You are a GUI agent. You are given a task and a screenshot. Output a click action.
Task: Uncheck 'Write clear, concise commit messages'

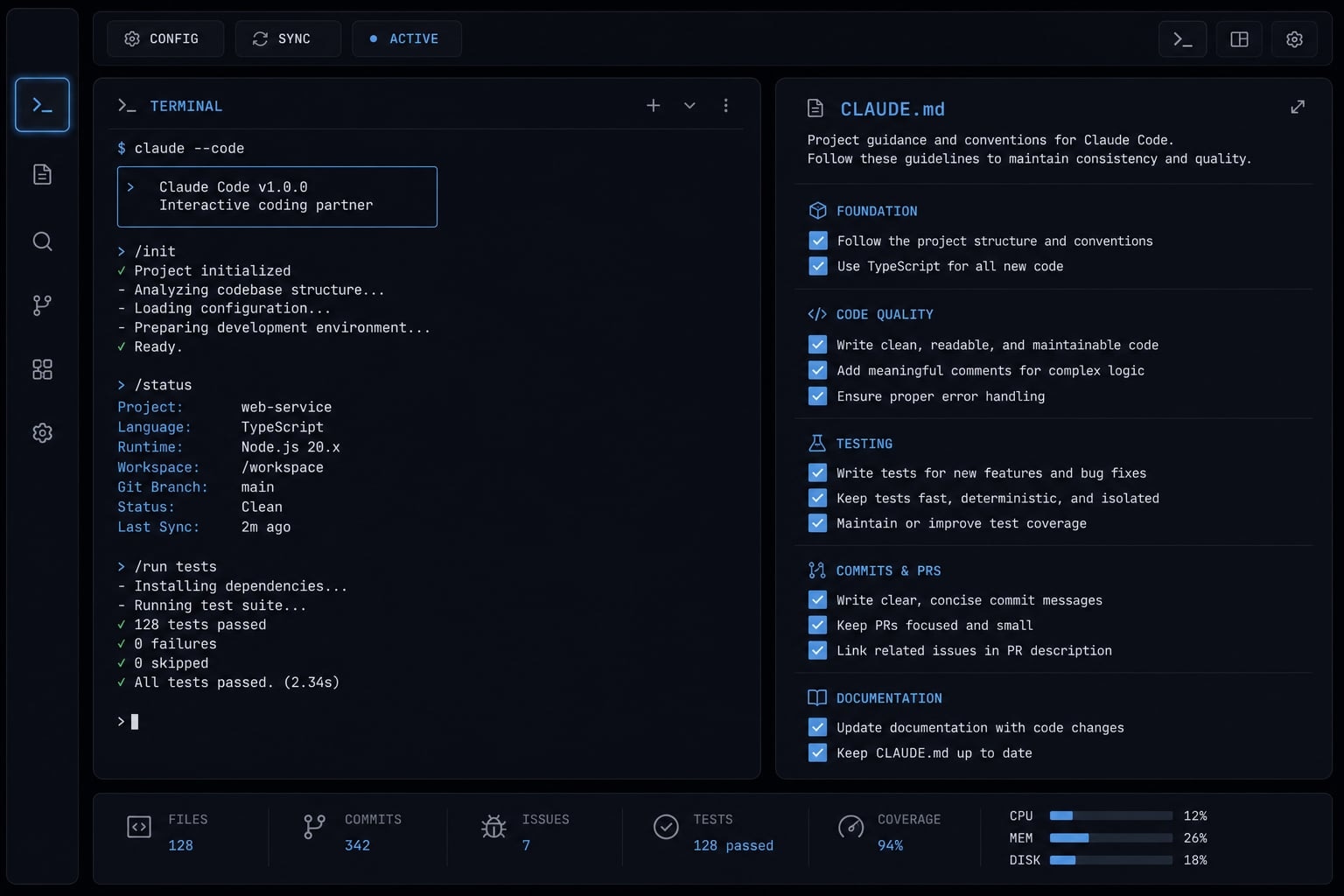(x=817, y=599)
